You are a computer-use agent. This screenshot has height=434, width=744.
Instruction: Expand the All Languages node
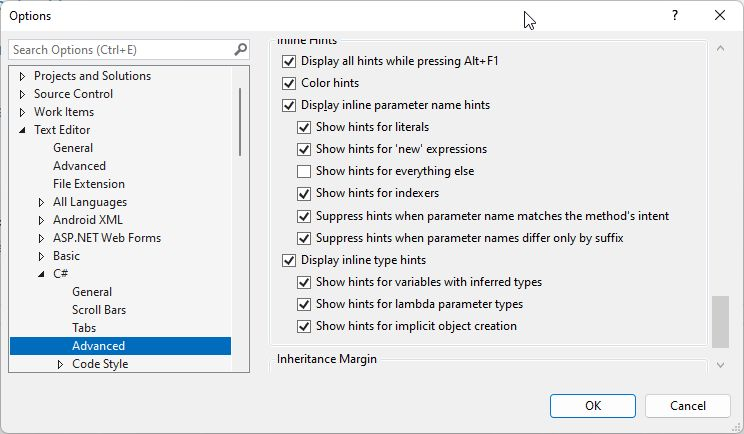pyautogui.click(x=41, y=203)
